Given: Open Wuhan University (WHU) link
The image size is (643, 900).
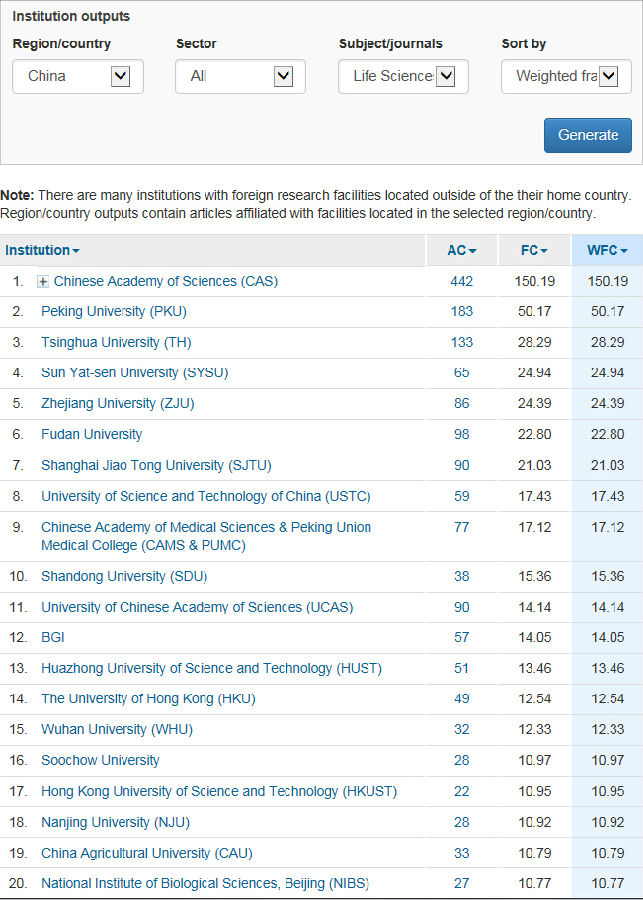Looking at the screenshot, I should 117,730.
